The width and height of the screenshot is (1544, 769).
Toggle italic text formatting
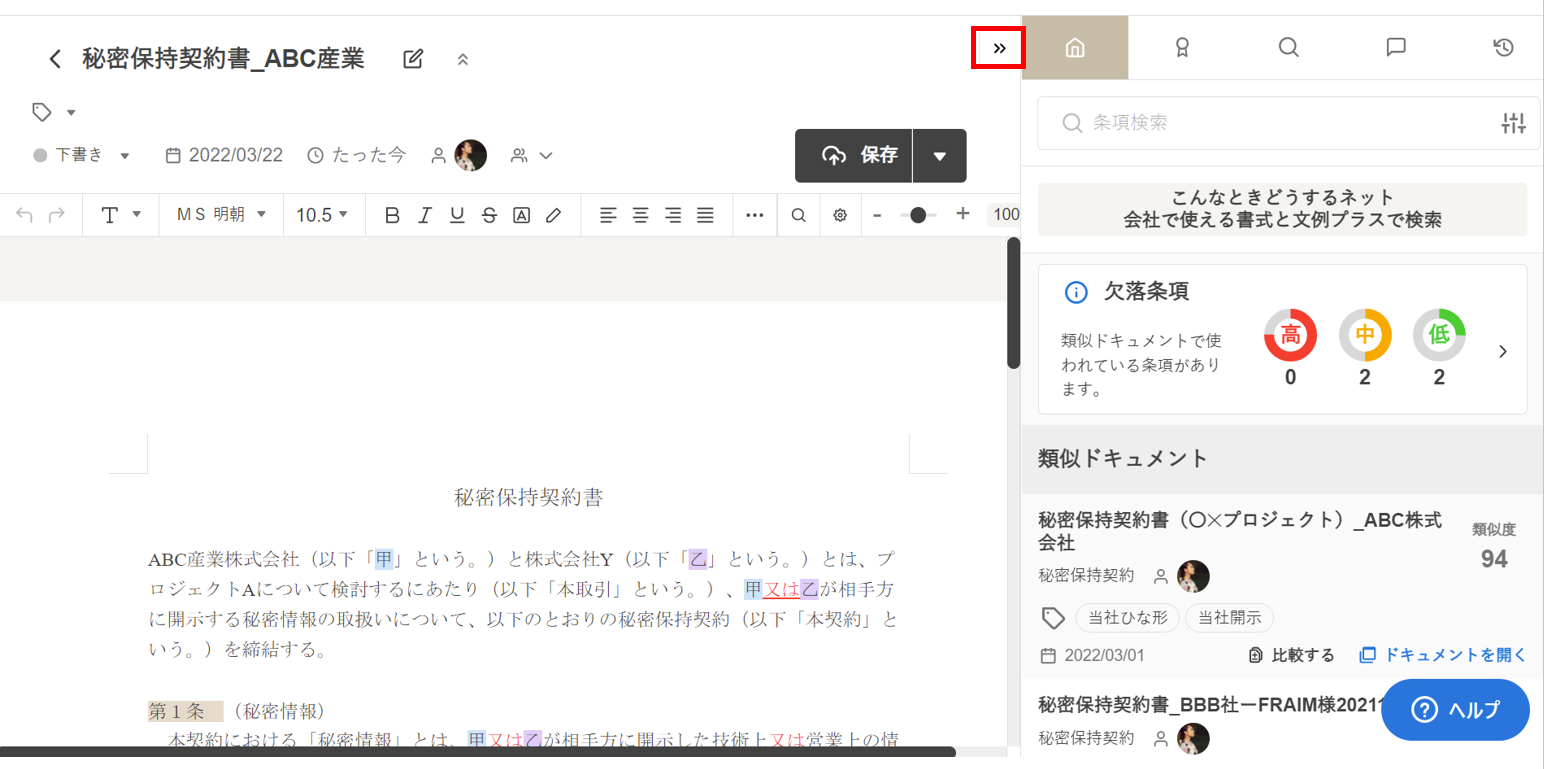tap(424, 214)
